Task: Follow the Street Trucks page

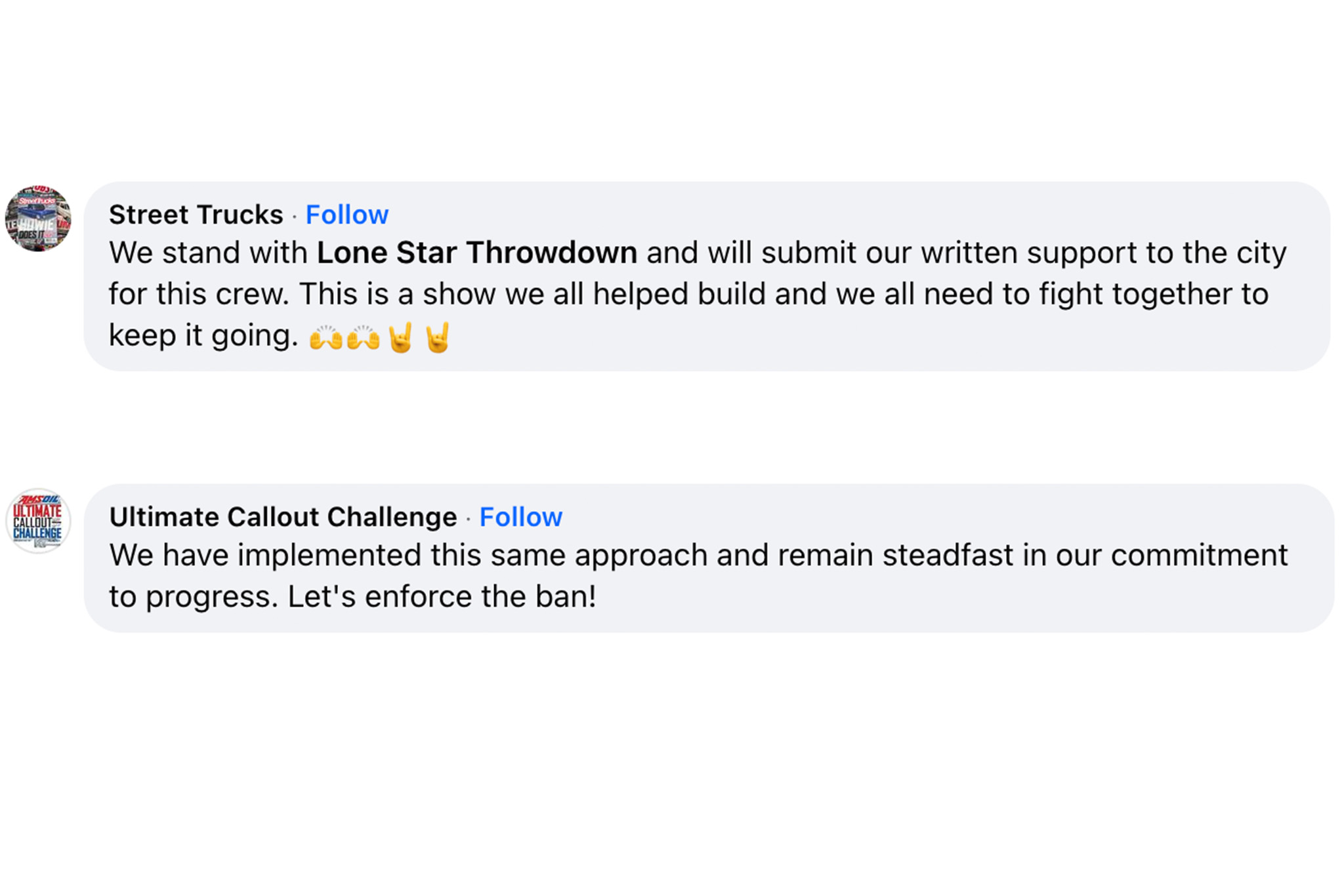Action: click(x=347, y=215)
